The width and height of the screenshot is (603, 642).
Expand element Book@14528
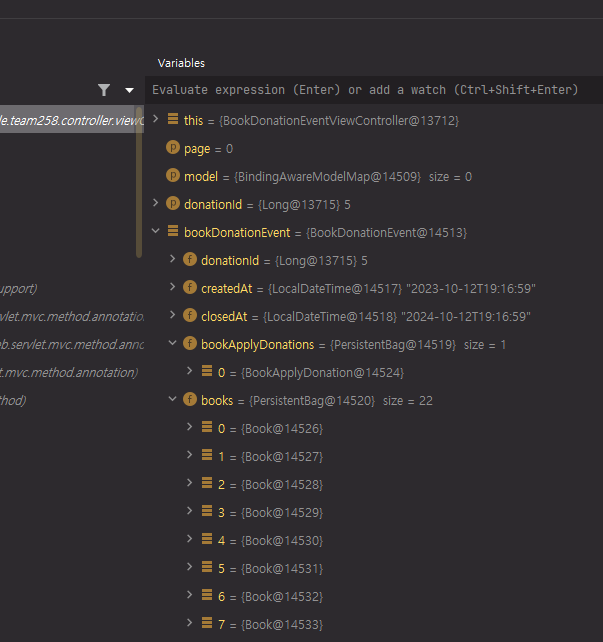pos(190,483)
